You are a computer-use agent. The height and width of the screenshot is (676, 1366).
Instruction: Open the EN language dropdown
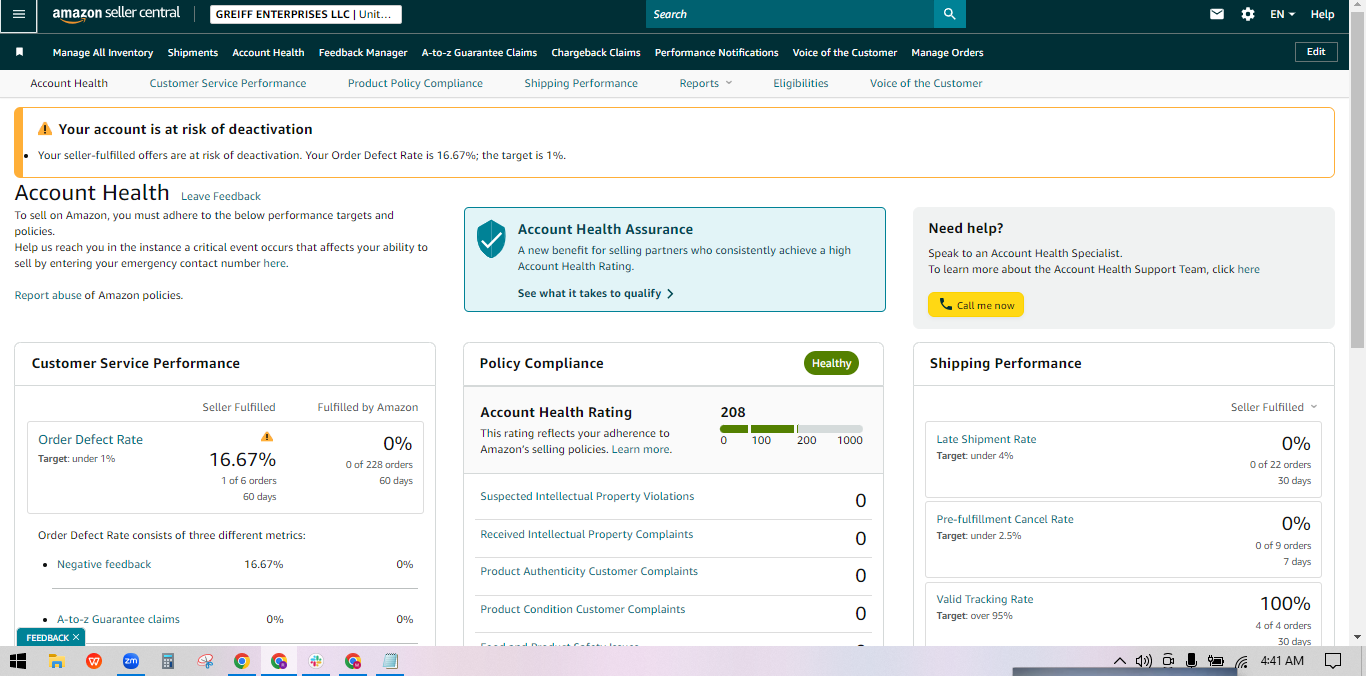coord(1282,14)
